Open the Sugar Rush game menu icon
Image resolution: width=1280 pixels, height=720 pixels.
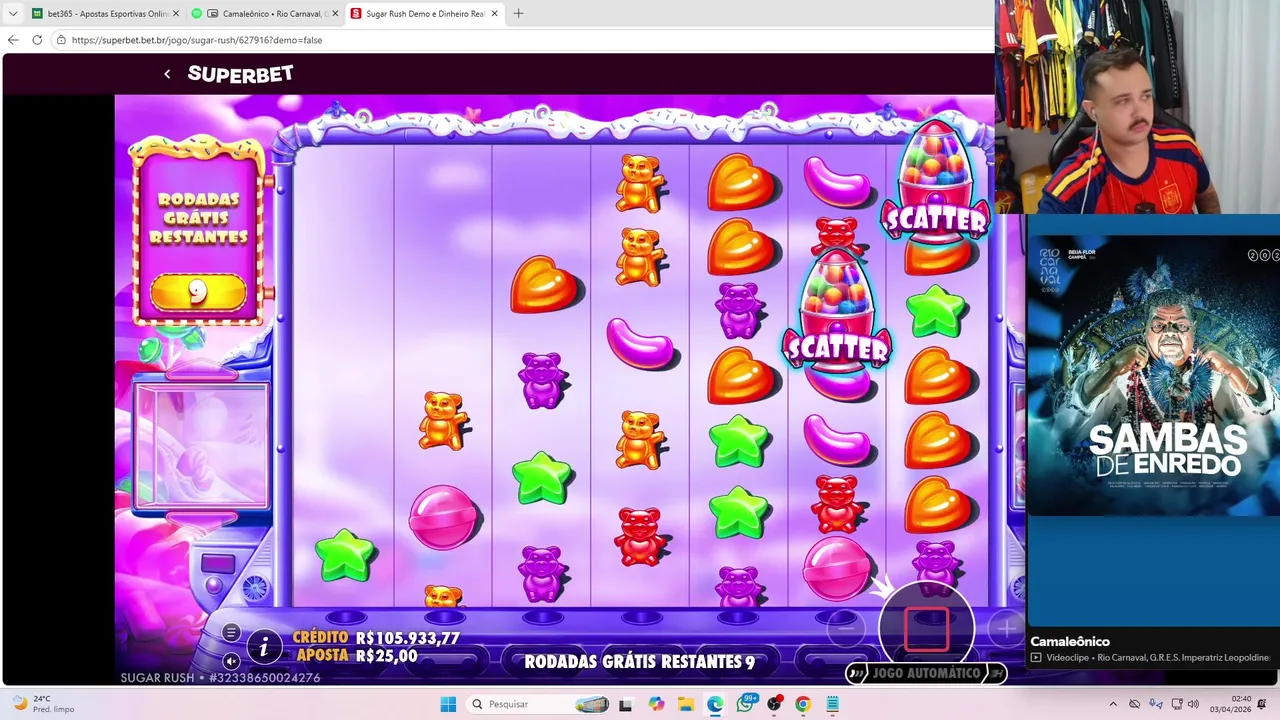(231, 632)
